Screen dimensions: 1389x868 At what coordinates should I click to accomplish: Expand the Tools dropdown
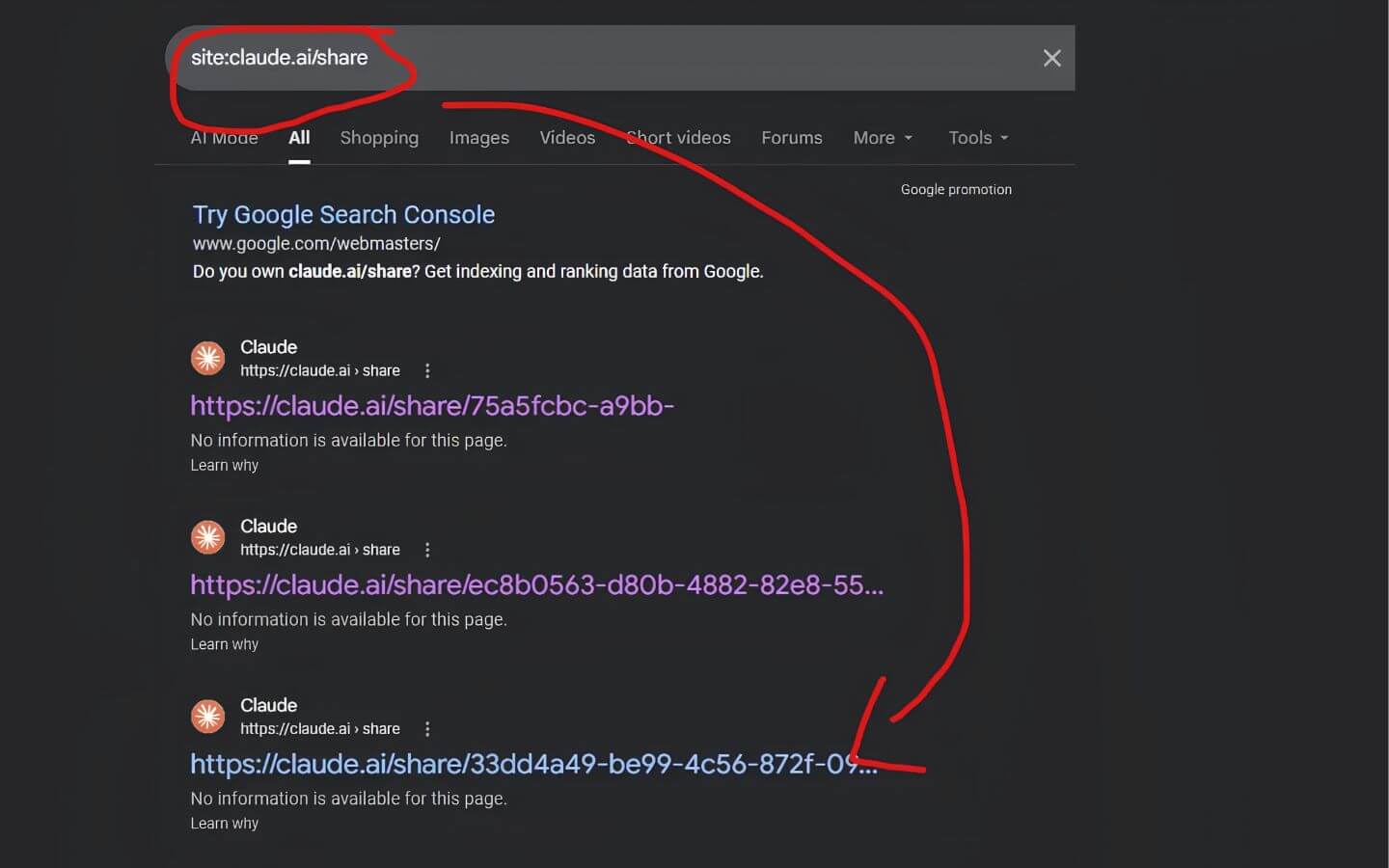978,138
